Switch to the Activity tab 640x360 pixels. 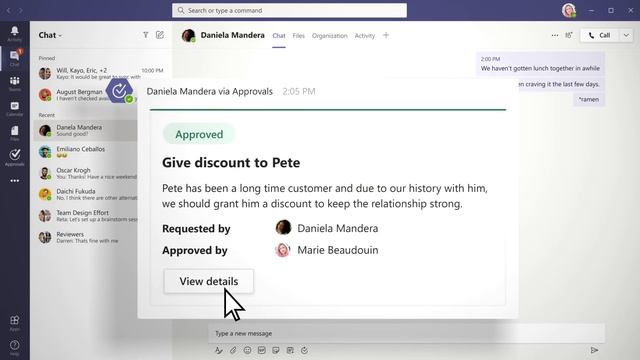pyautogui.click(x=364, y=36)
